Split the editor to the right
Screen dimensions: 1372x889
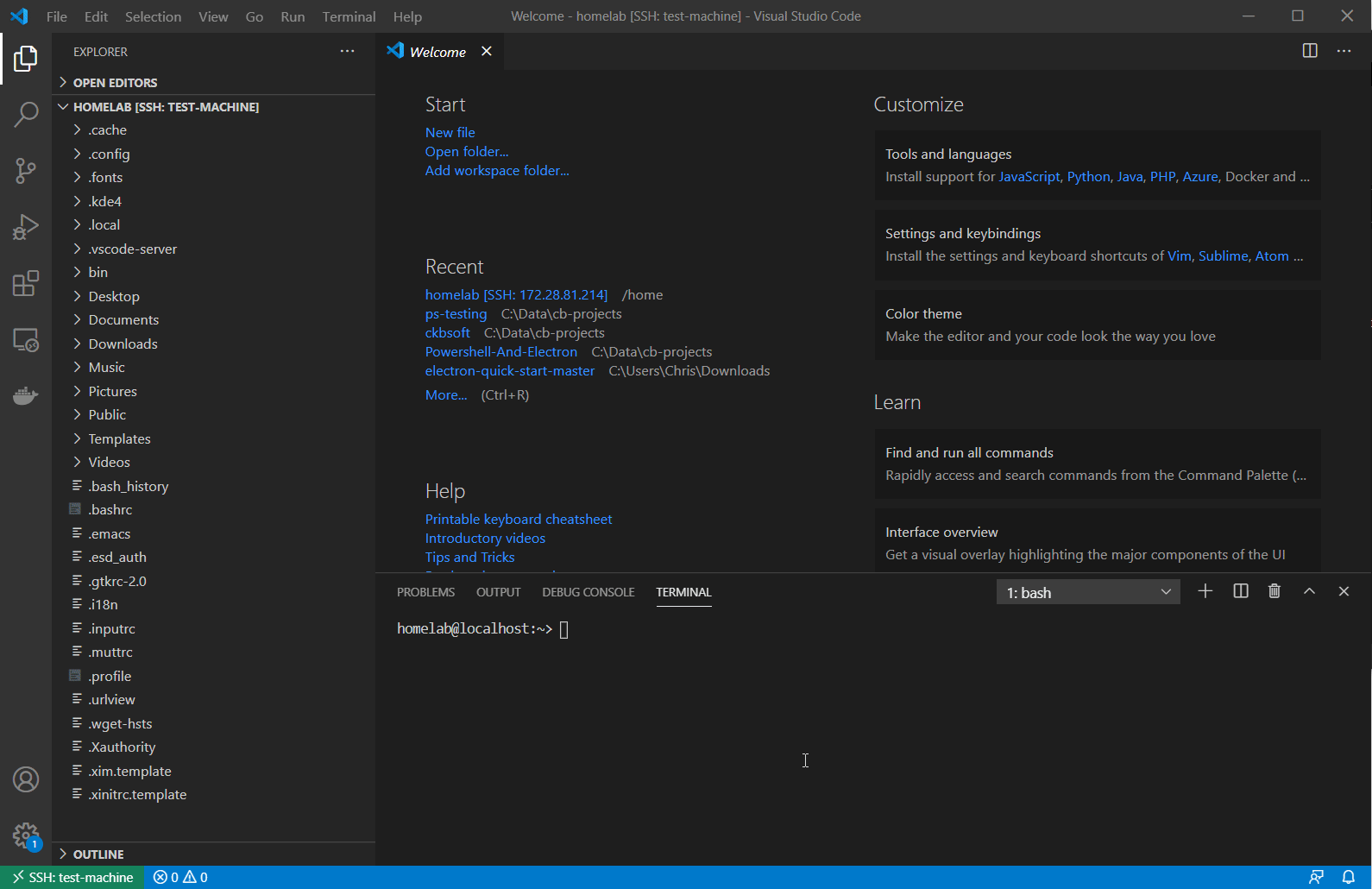point(1310,51)
